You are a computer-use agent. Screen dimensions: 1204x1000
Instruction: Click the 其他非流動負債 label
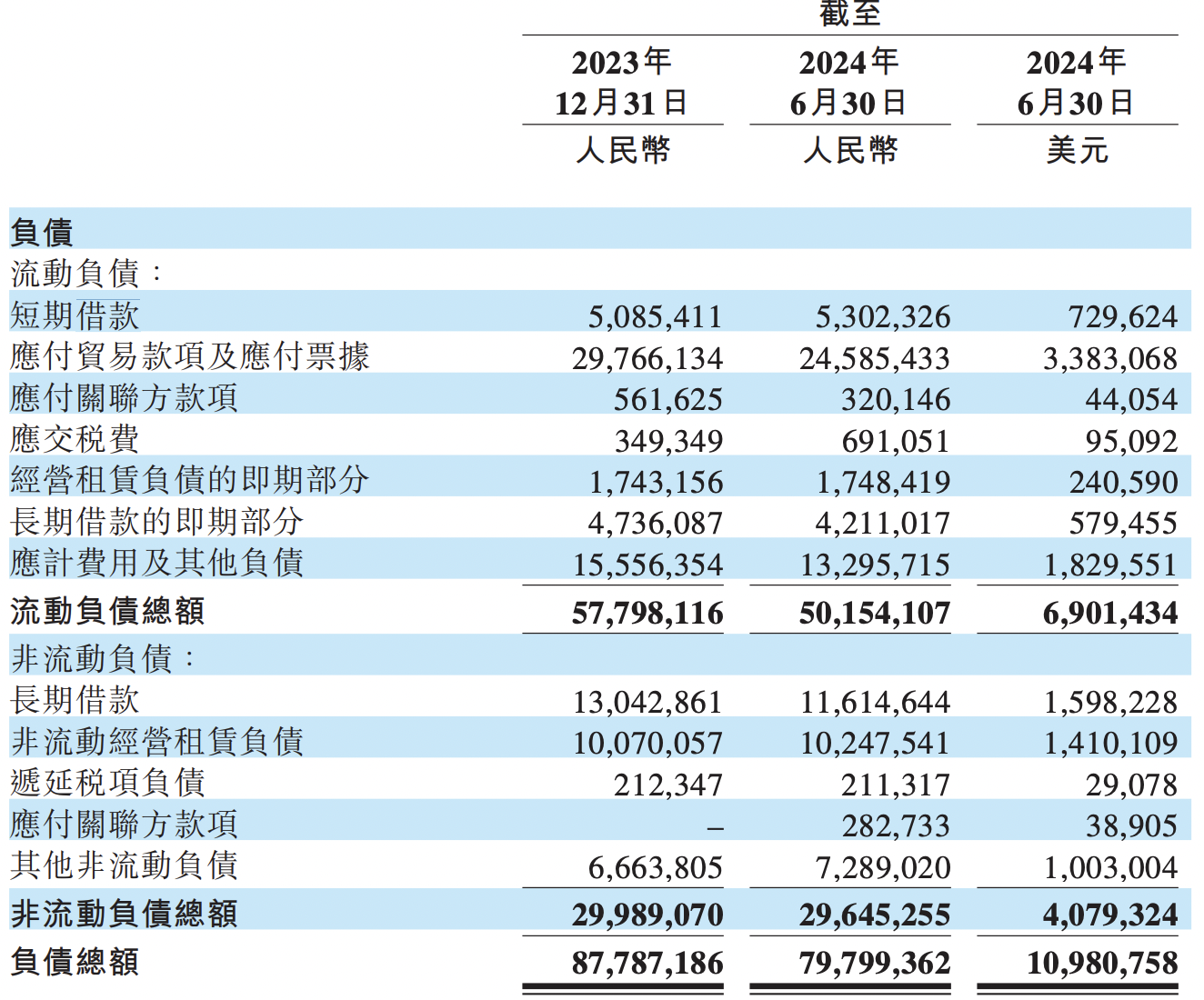click(x=124, y=865)
